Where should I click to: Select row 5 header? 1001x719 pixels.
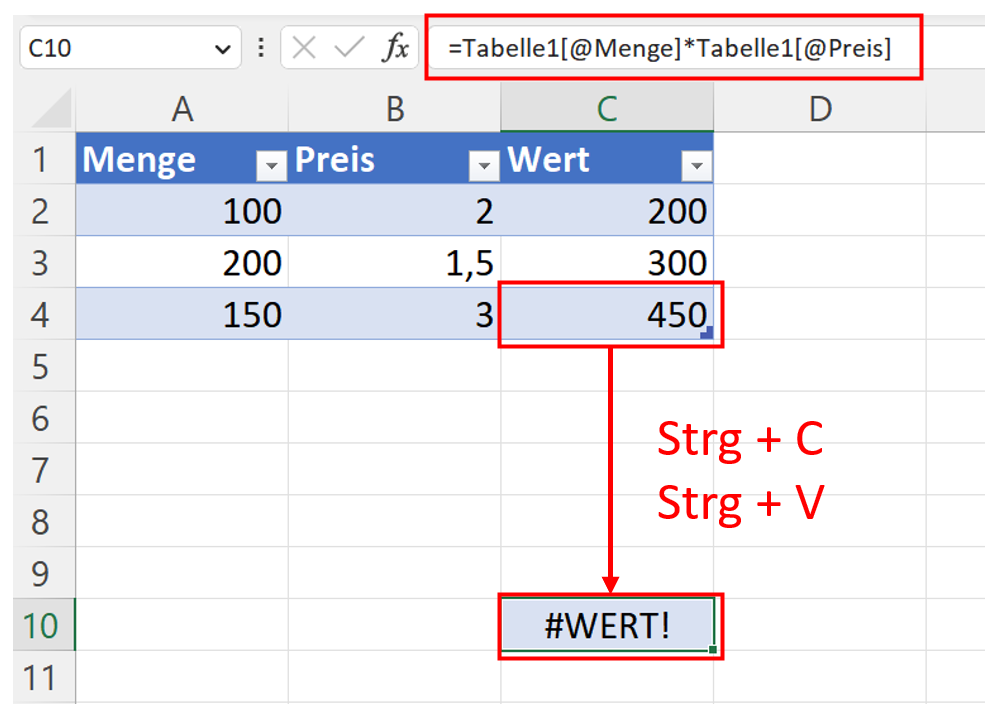[39, 366]
